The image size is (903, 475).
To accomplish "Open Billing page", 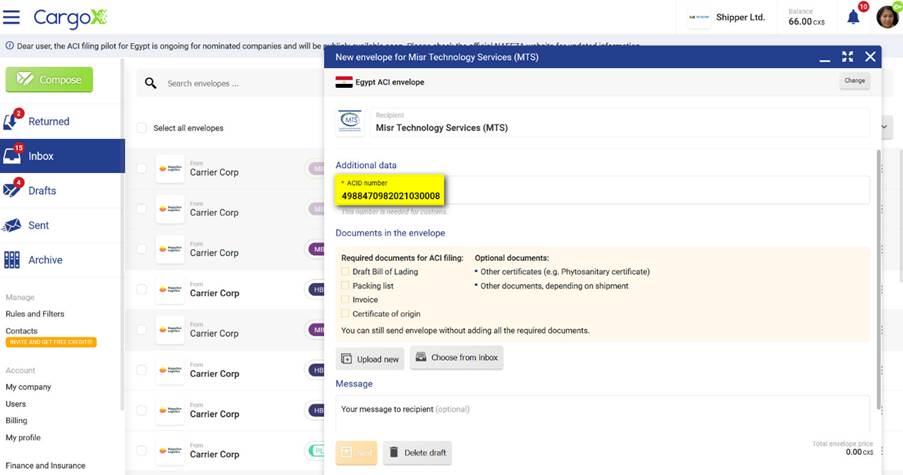I will 16,420.
